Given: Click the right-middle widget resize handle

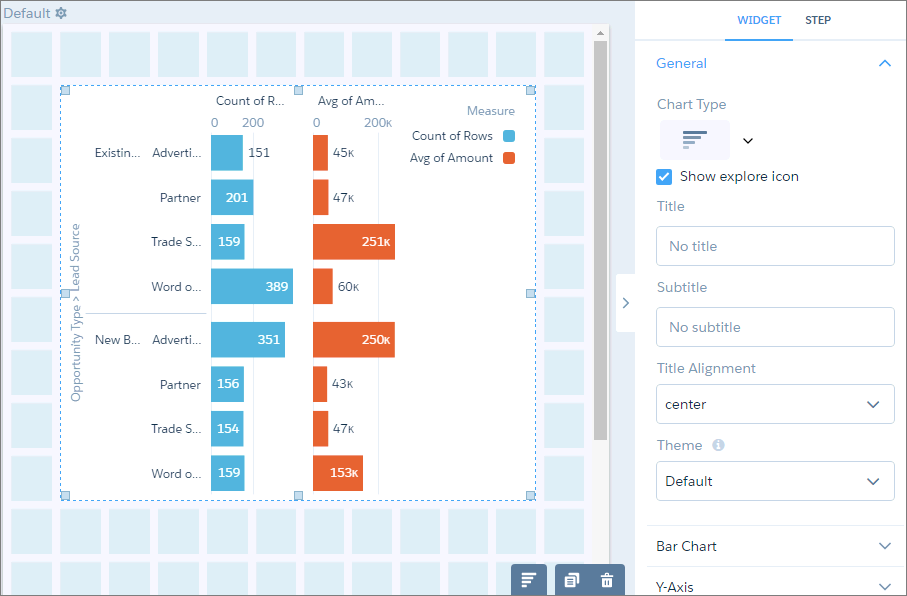Looking at the screenshot, I should 530,293.
